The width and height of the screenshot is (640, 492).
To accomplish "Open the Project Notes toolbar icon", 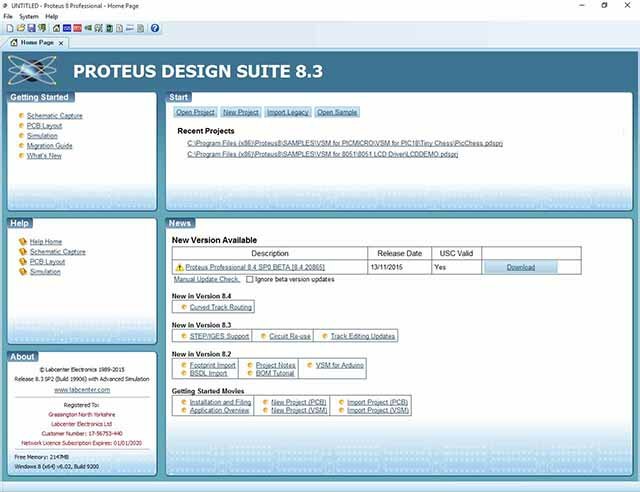I will pos(140,28).
